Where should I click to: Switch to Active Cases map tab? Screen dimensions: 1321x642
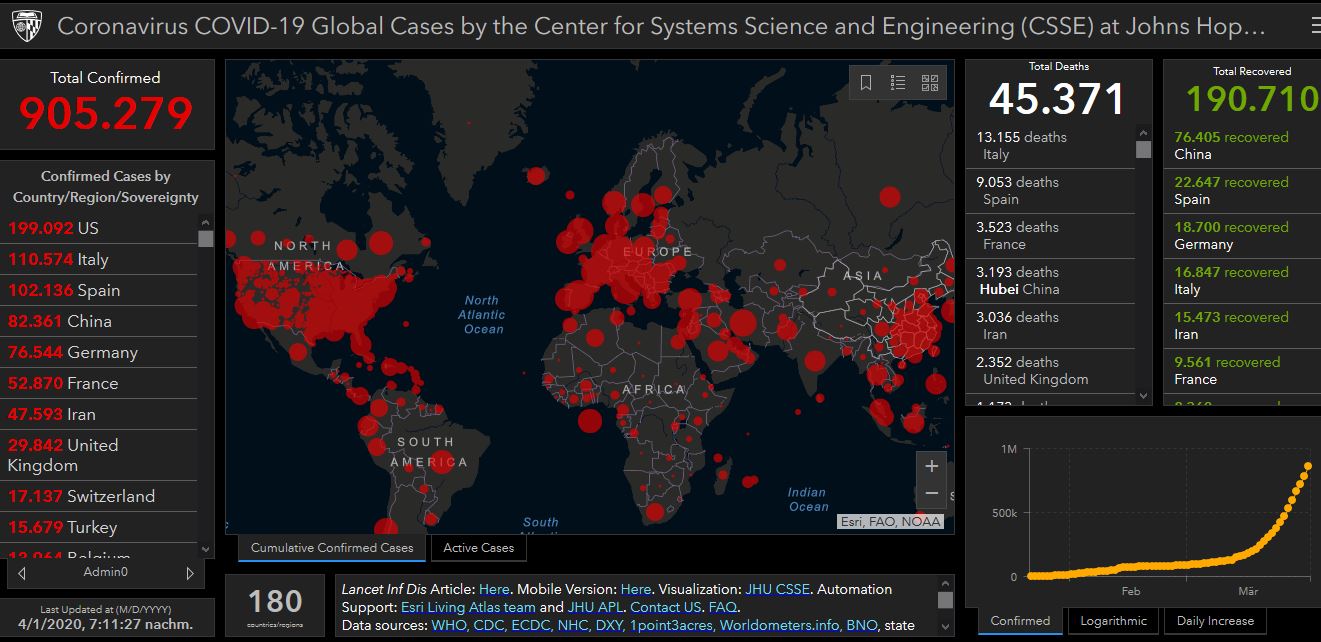tap(478, 548)
